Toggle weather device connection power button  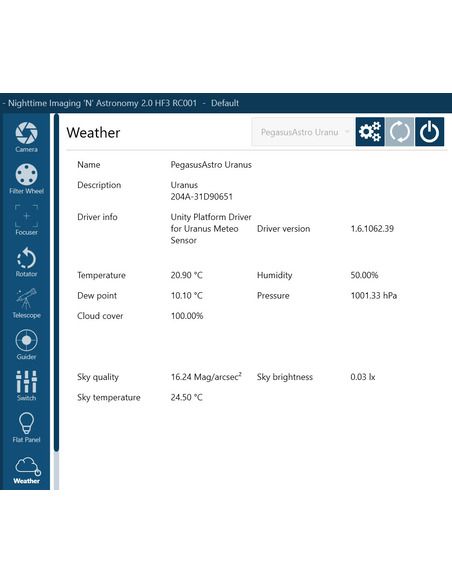pyautogui.click(x=429, y=132)
